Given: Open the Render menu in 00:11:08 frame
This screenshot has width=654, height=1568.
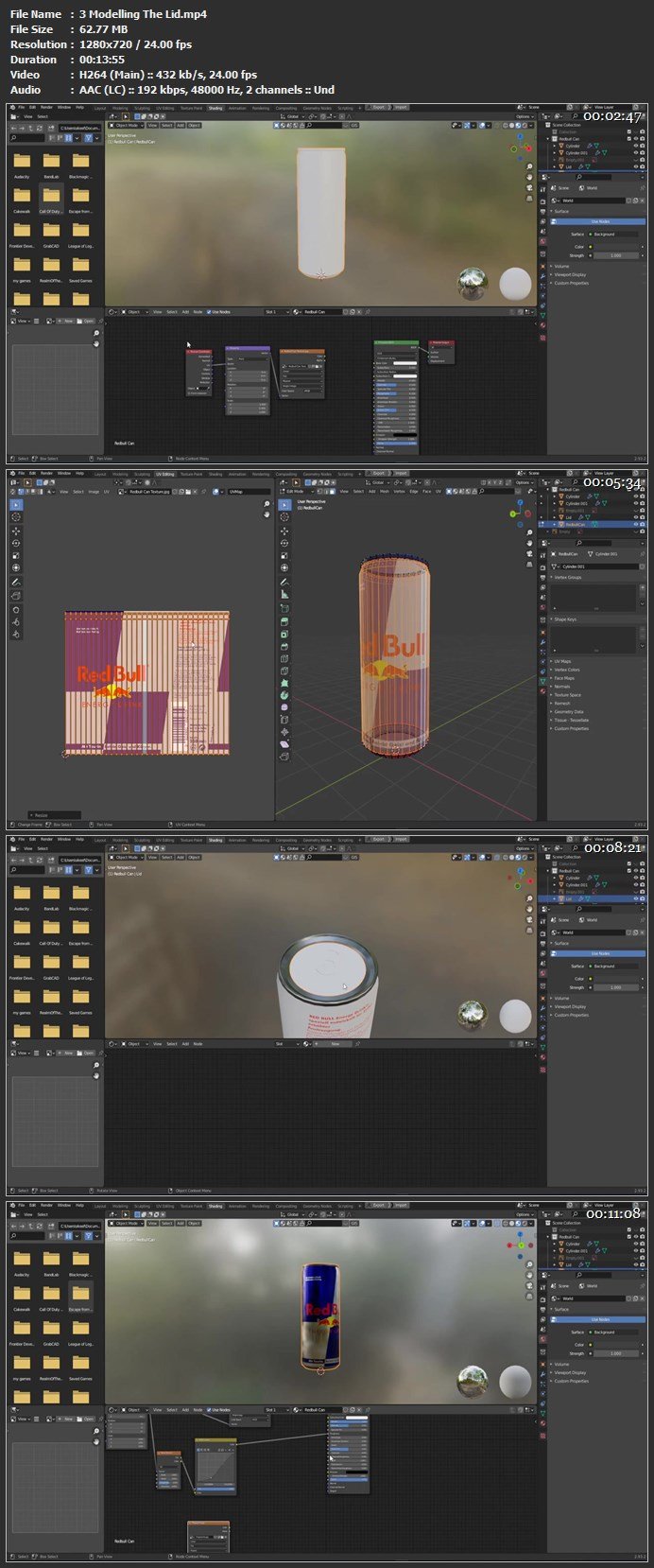Looking at the screenshot, I should 46,1206.
